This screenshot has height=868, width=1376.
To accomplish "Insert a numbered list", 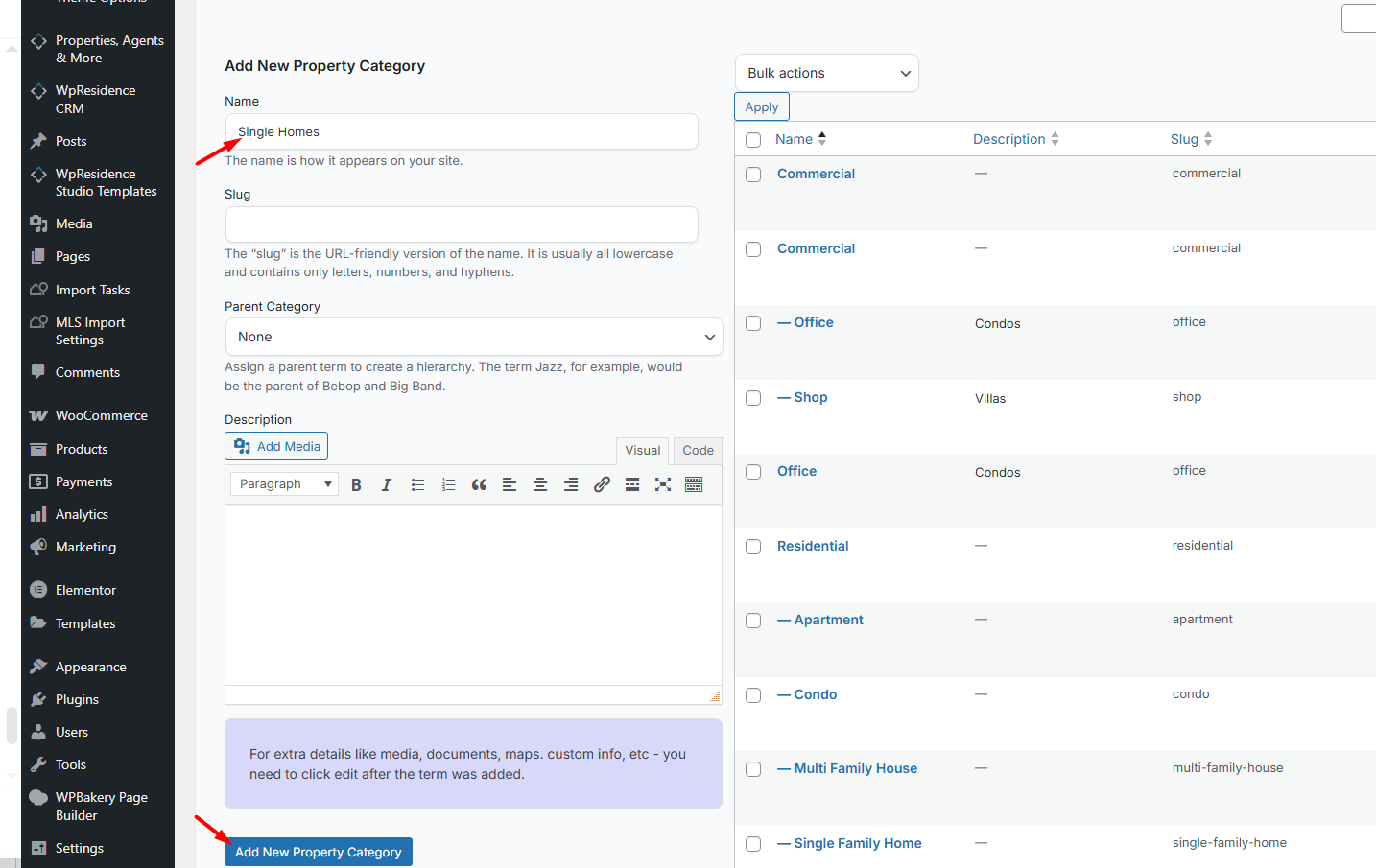I will [448, 484].
